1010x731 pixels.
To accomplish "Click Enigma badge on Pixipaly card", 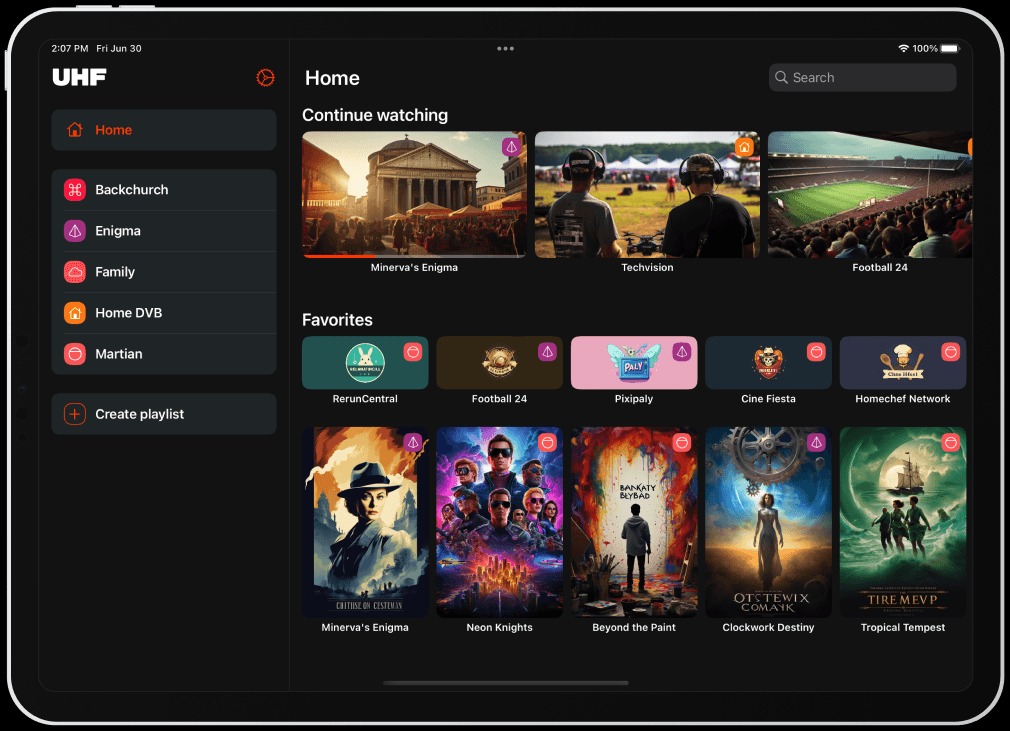I will (x=682, y=352).
